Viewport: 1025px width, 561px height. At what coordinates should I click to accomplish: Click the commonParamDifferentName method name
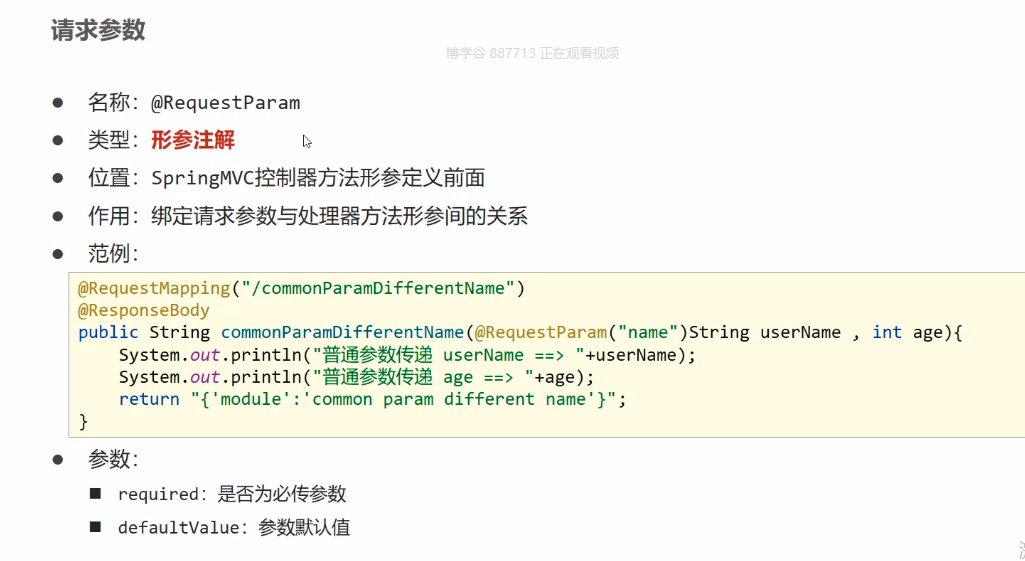pos(342,332)
